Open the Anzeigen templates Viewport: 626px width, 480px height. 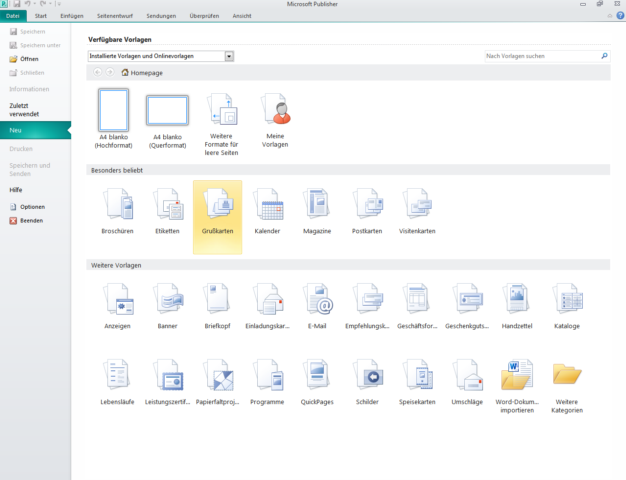click(x=117, y=306)
